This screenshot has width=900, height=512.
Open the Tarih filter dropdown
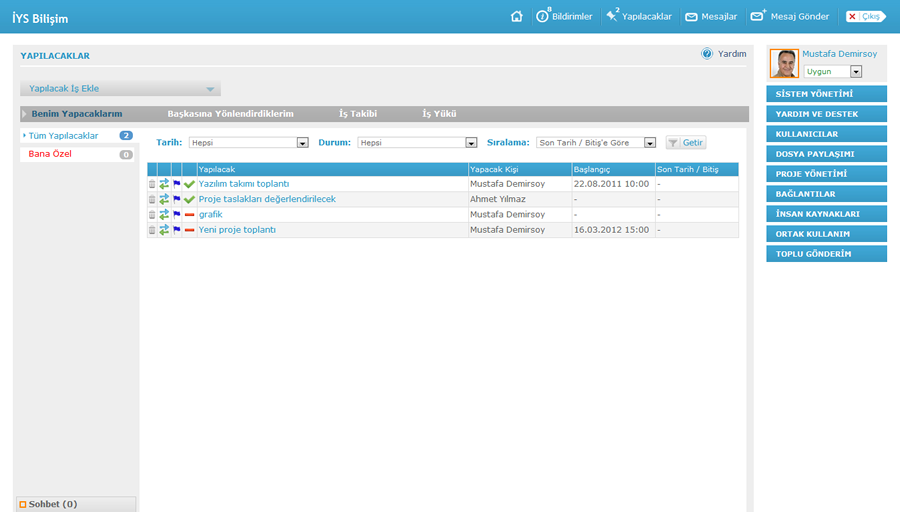(x=302, y=143)
